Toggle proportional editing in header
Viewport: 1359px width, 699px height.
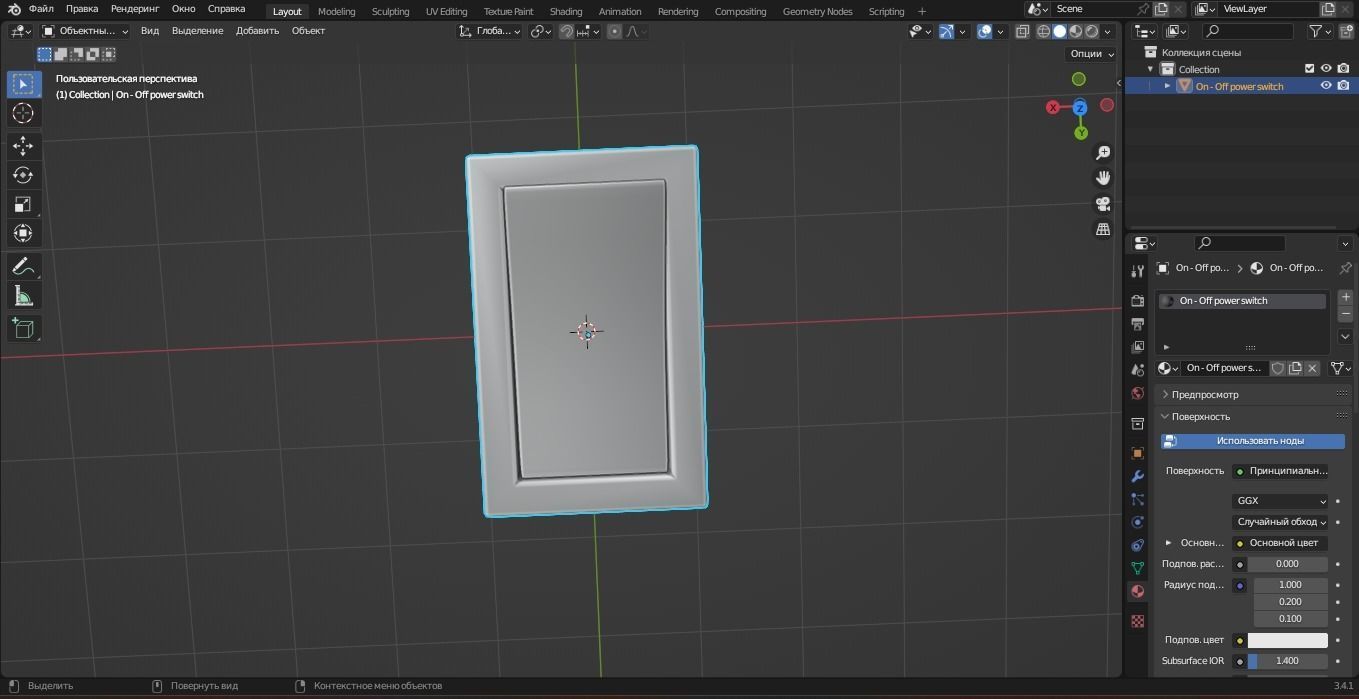(614, 31)
